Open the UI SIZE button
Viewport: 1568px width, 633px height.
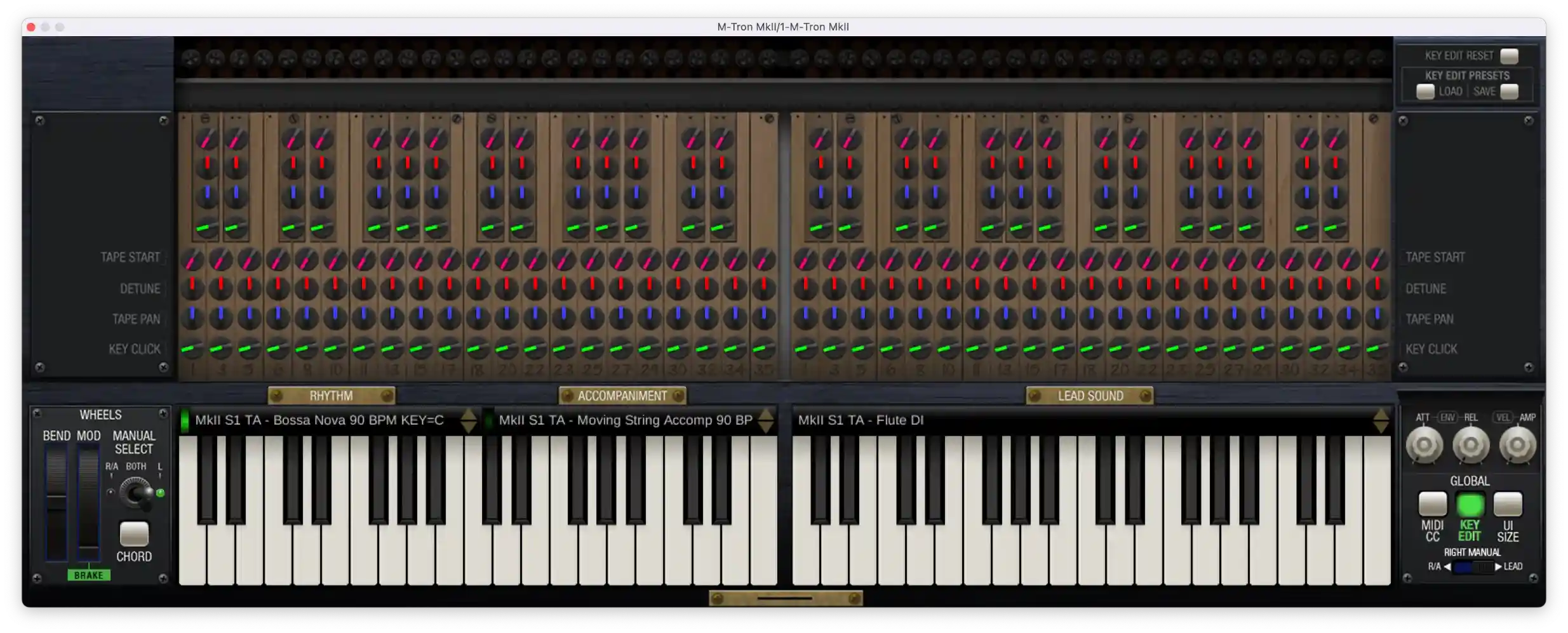(1508, 504)
